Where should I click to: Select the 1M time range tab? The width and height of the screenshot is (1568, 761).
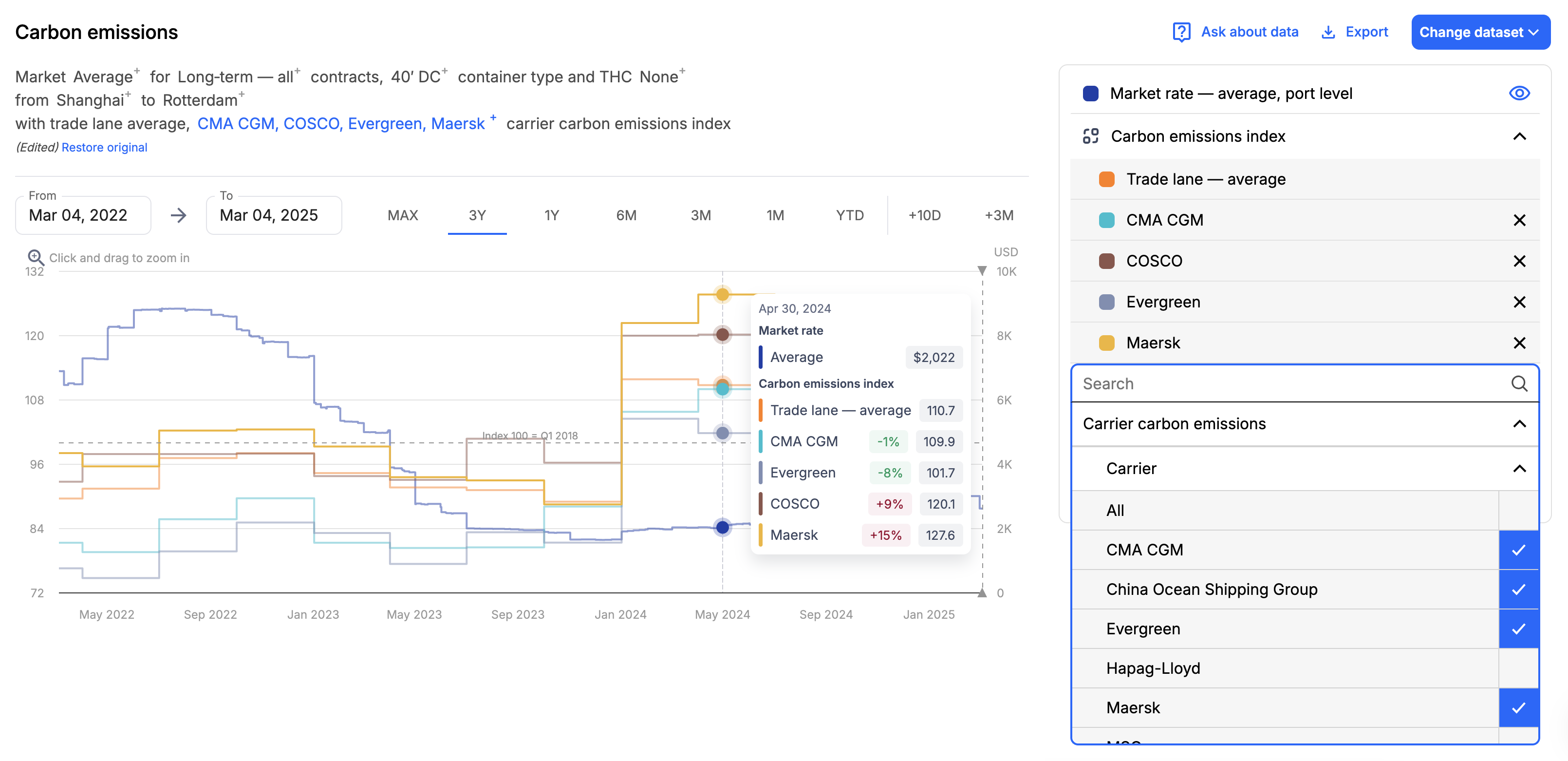point(775,215)
